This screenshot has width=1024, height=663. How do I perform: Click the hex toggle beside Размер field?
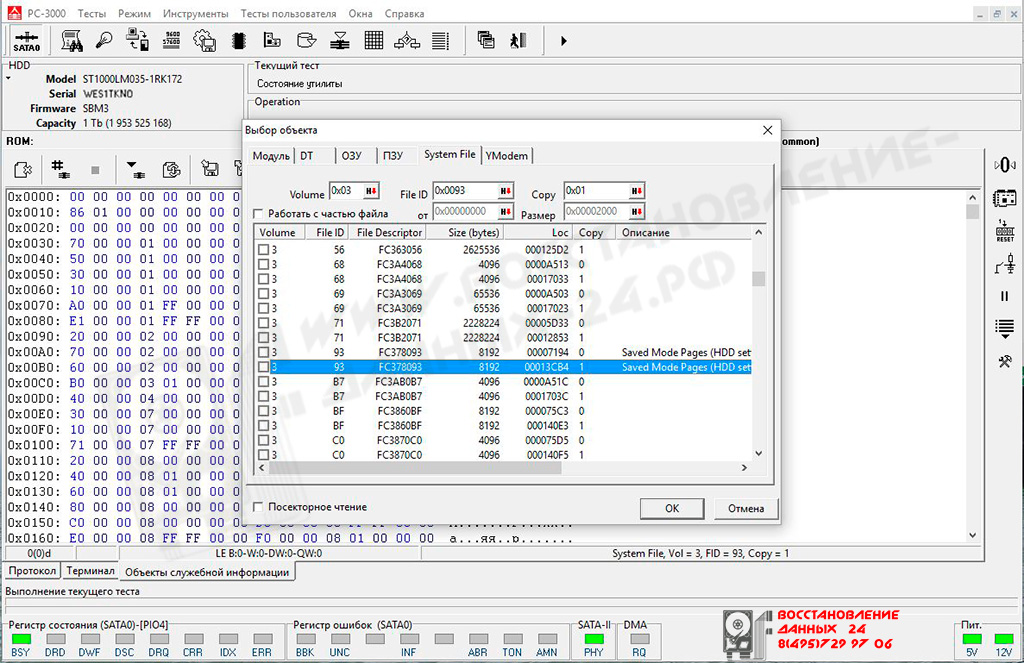point(637,212)
